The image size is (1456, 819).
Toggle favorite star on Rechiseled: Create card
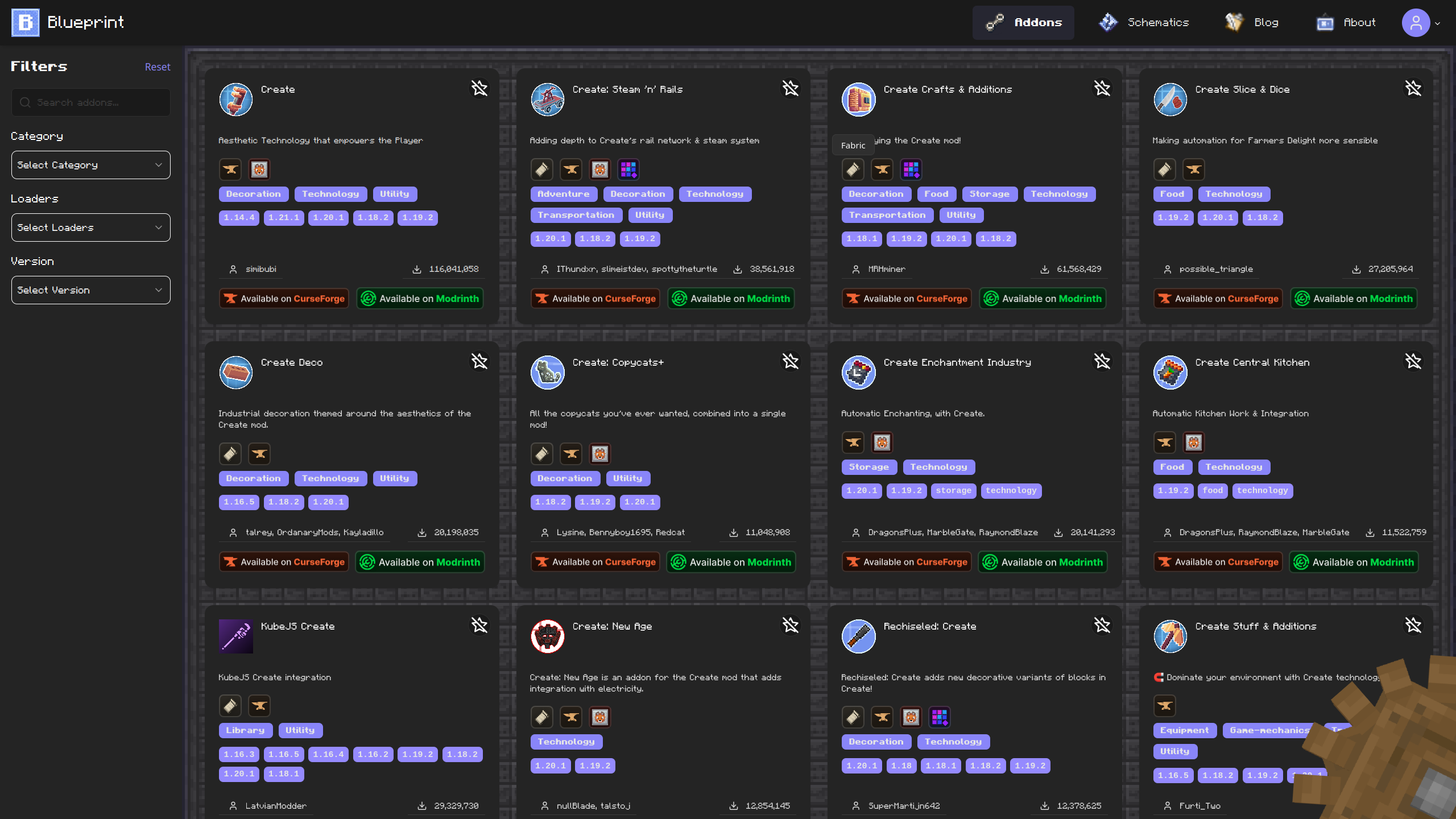(x=1102, y=625)
